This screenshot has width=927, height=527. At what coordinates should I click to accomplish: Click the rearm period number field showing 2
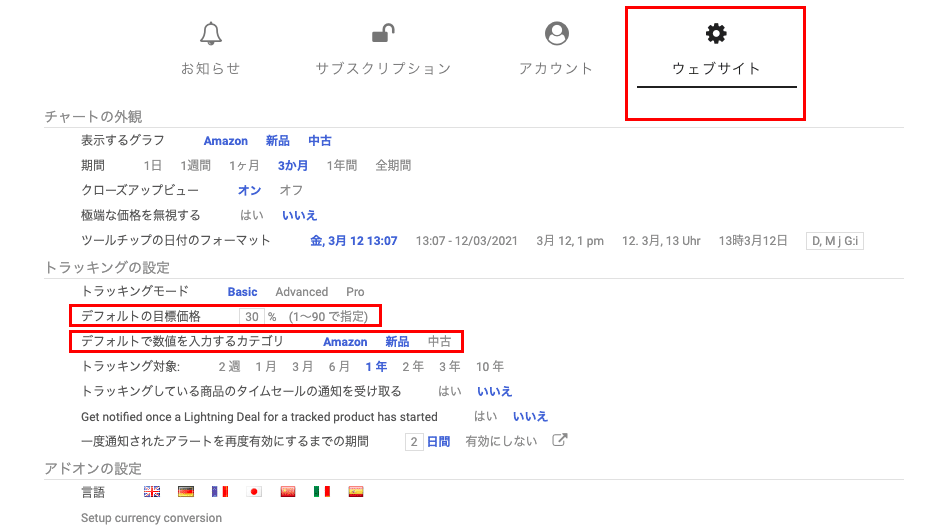click(414, 442)
